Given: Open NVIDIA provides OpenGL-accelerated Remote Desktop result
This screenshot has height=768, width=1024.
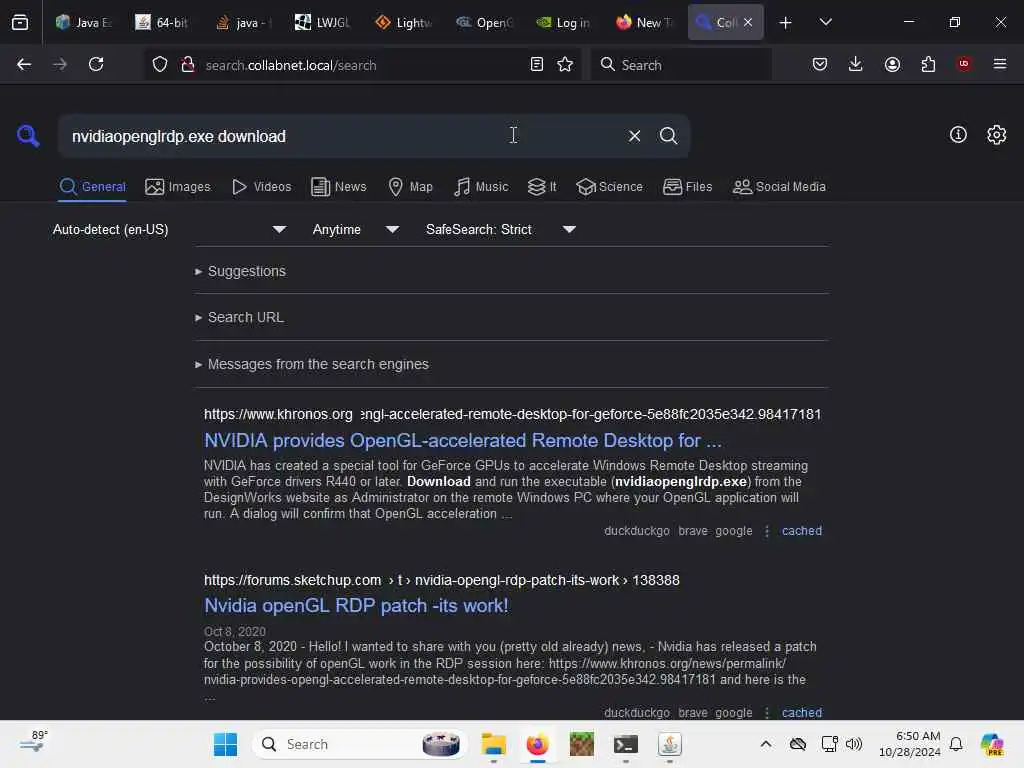Looking at the screenshot, I should 463,441.
